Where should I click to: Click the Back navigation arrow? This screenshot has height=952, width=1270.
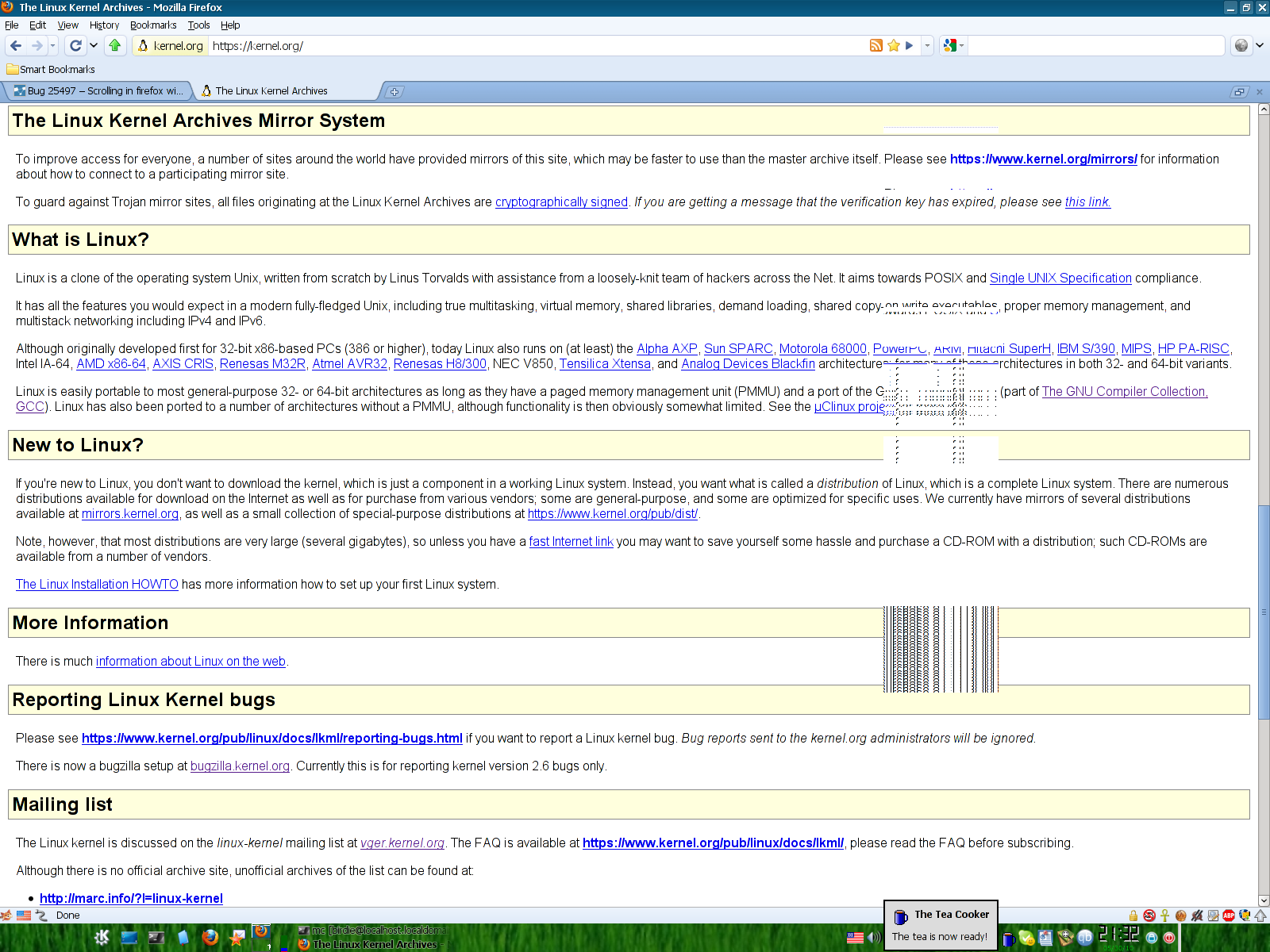tap(16, 46)
